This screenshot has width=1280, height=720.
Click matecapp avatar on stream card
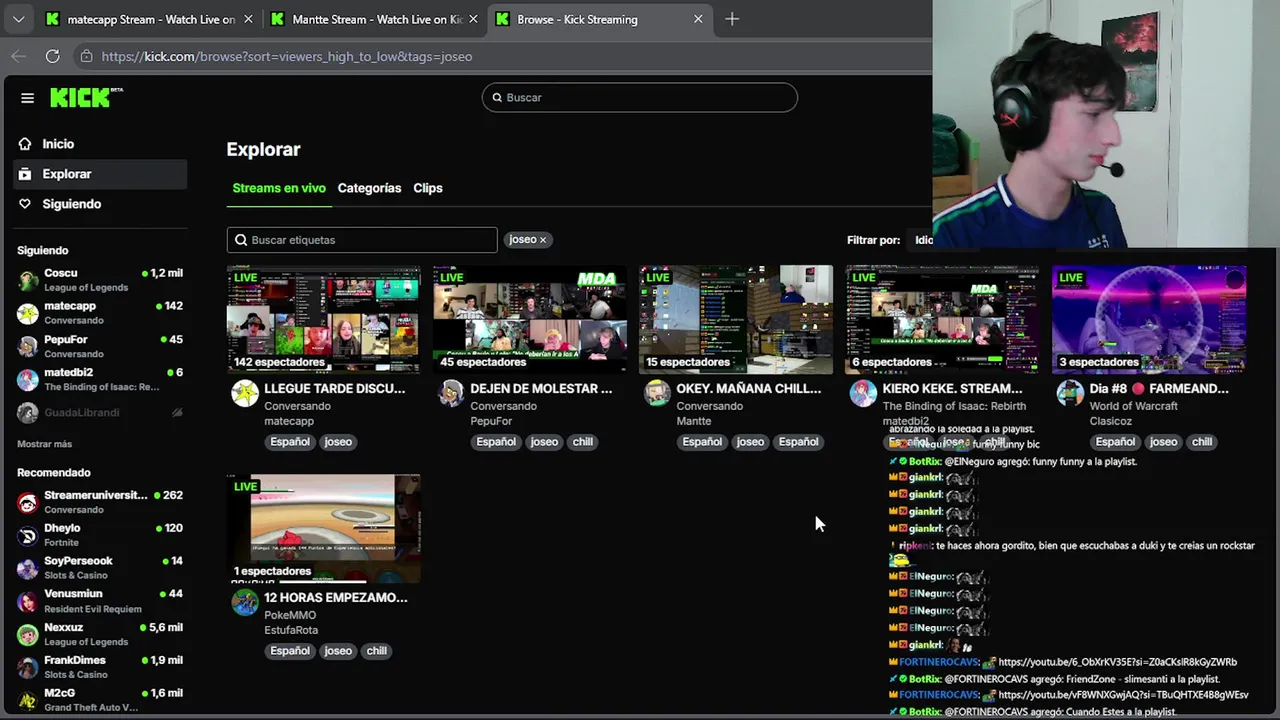[x=245, y=393]
